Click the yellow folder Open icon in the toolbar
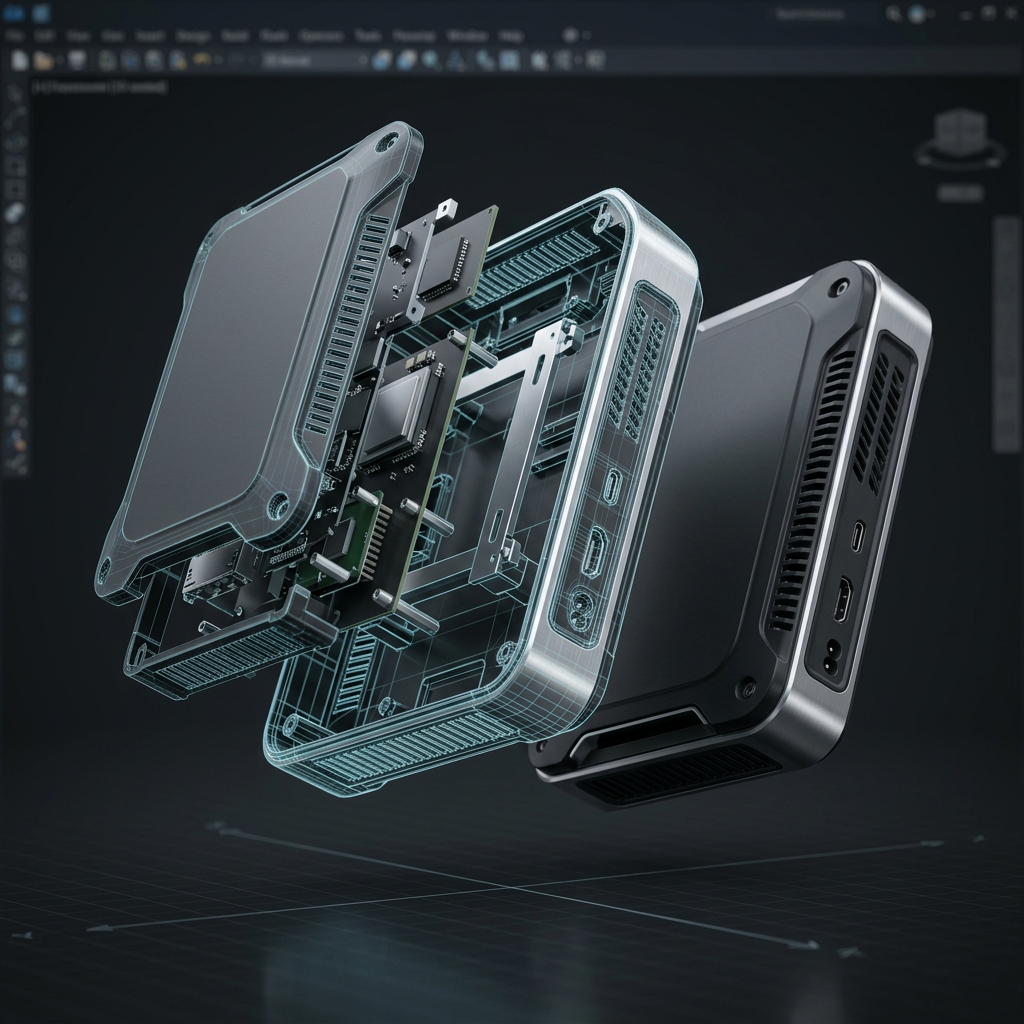 click(x=43, y=61)
